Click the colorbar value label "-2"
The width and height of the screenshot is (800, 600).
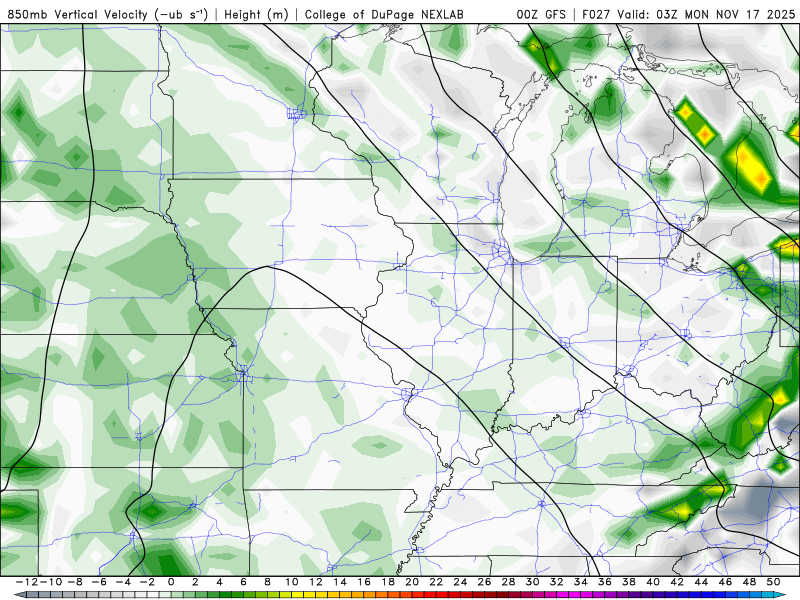pyautogui.click(x=146, y=582)
